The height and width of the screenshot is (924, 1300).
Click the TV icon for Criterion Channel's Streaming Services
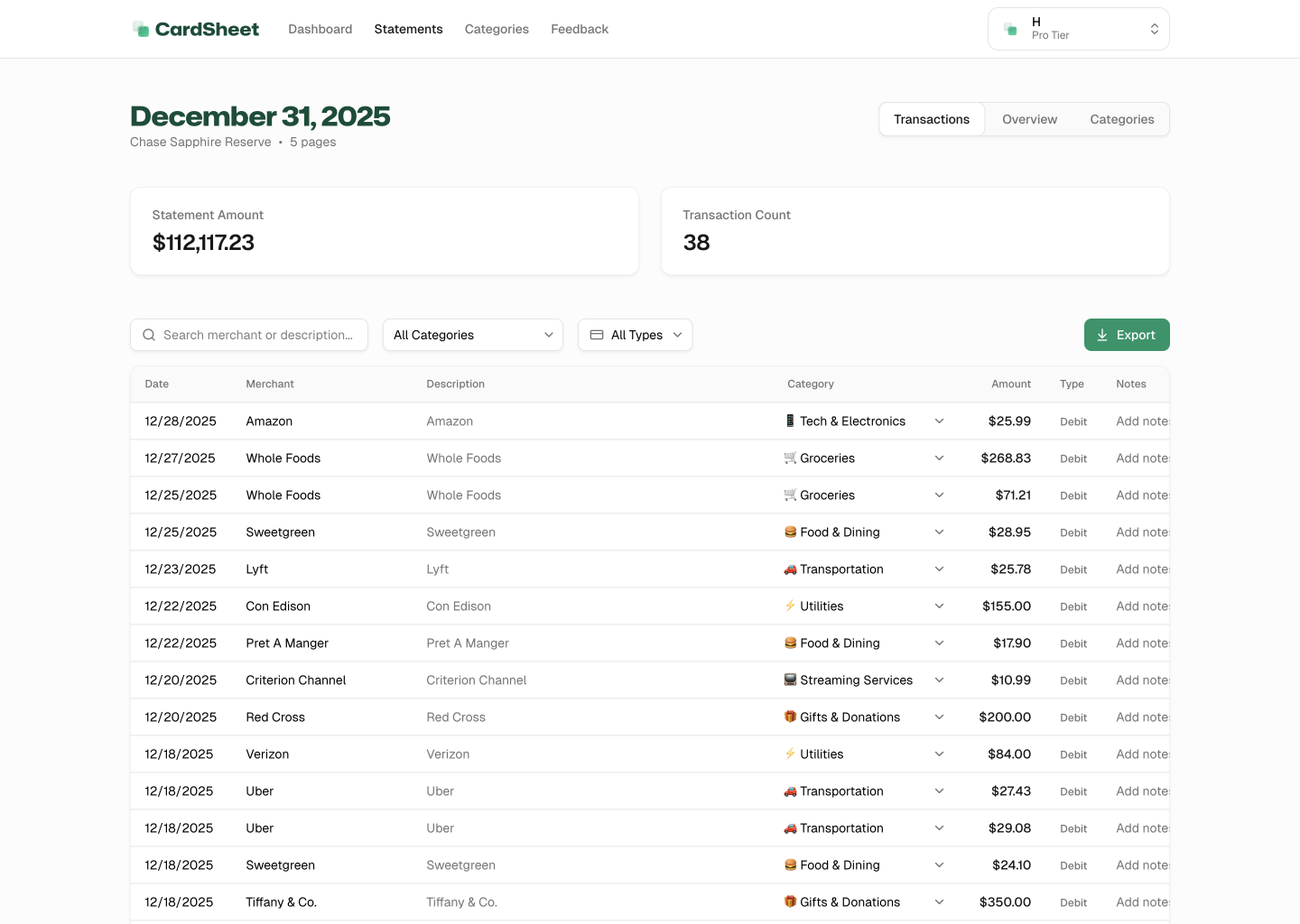coord(792,679)
